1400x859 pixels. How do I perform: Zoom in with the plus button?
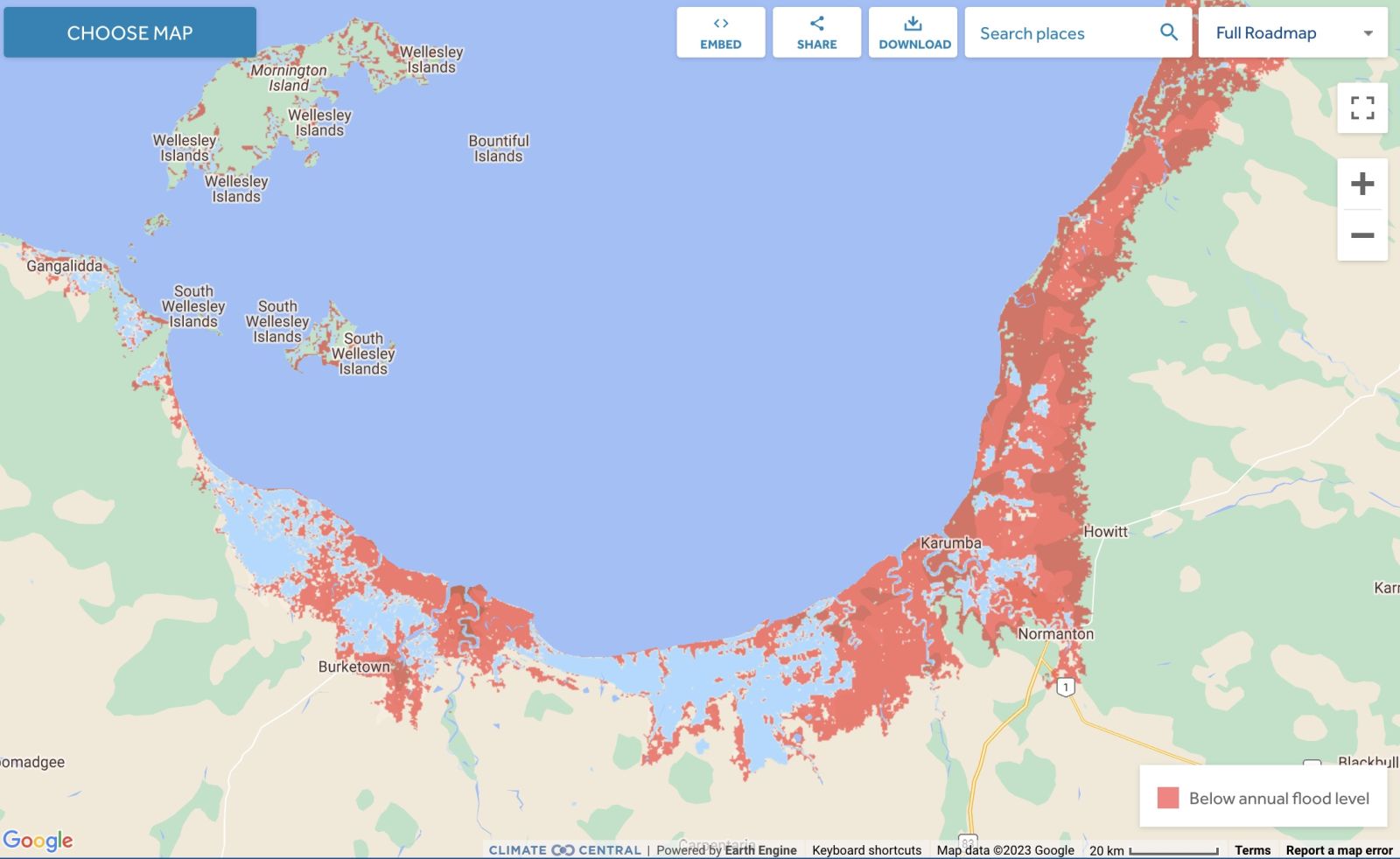click(1362, 184)
